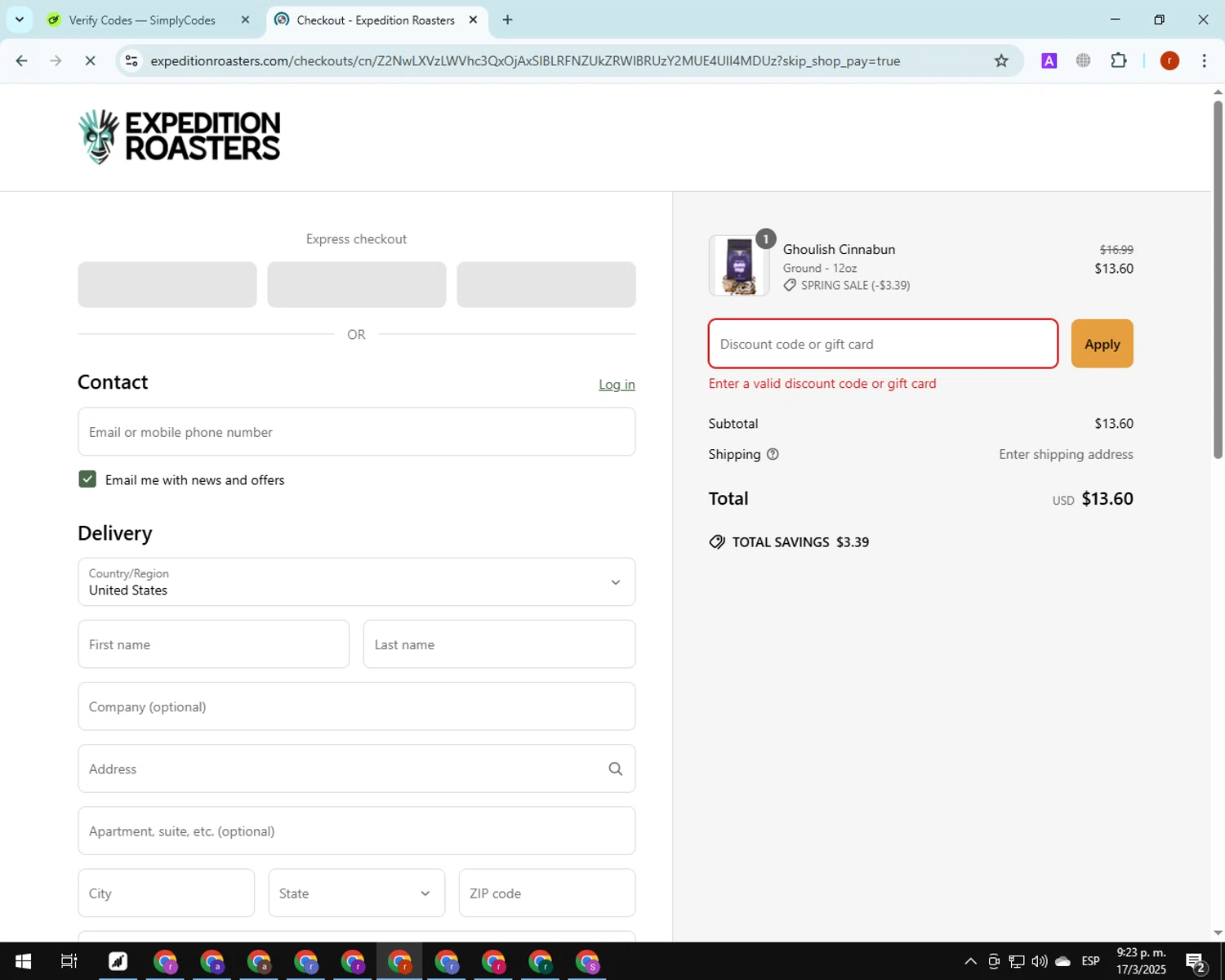Open site information icon in address bar
The height and width of the screenshot is (980, 1225).
point(131,60)
